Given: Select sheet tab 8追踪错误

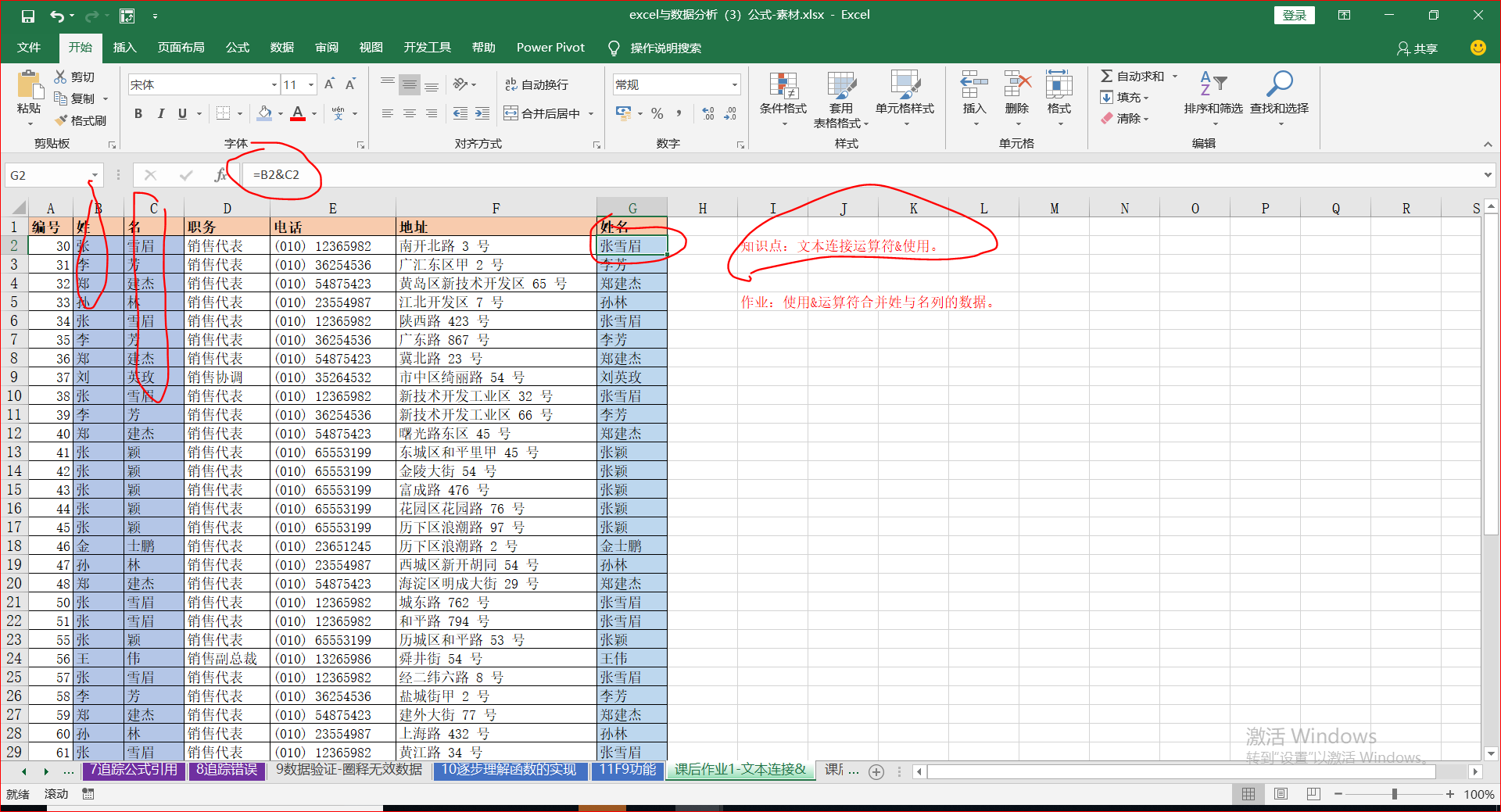Looking at the screenshot, I should click(227, 770).
